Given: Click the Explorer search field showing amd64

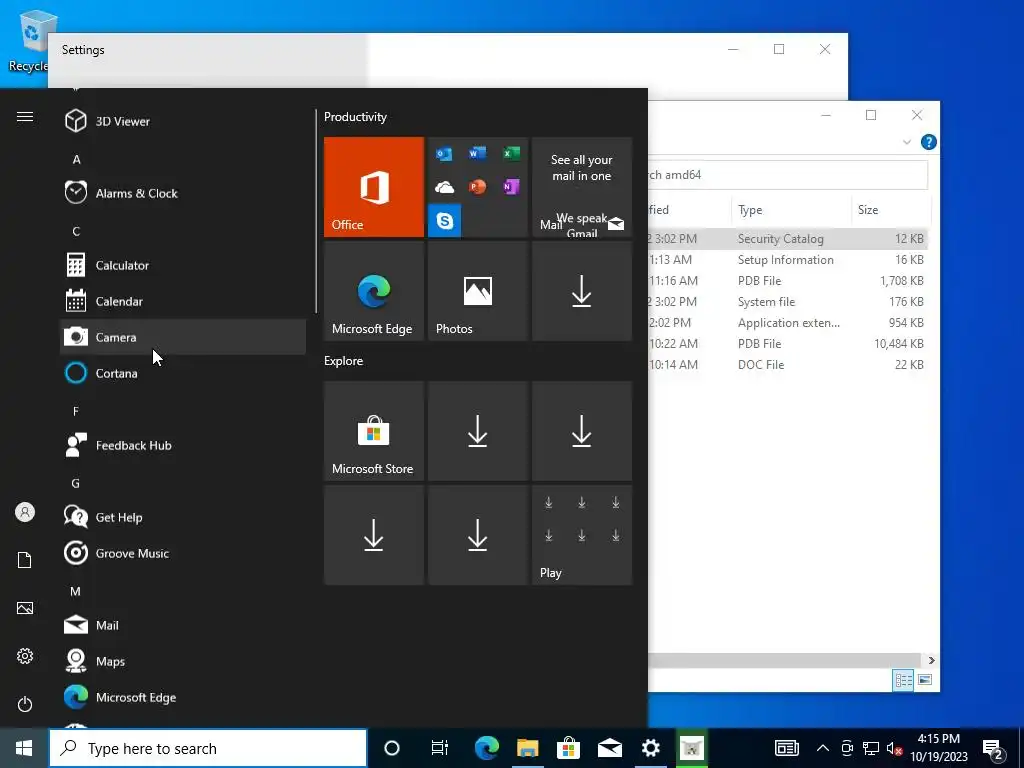Looking at the screenshot, I should click(x=788, y=175).
